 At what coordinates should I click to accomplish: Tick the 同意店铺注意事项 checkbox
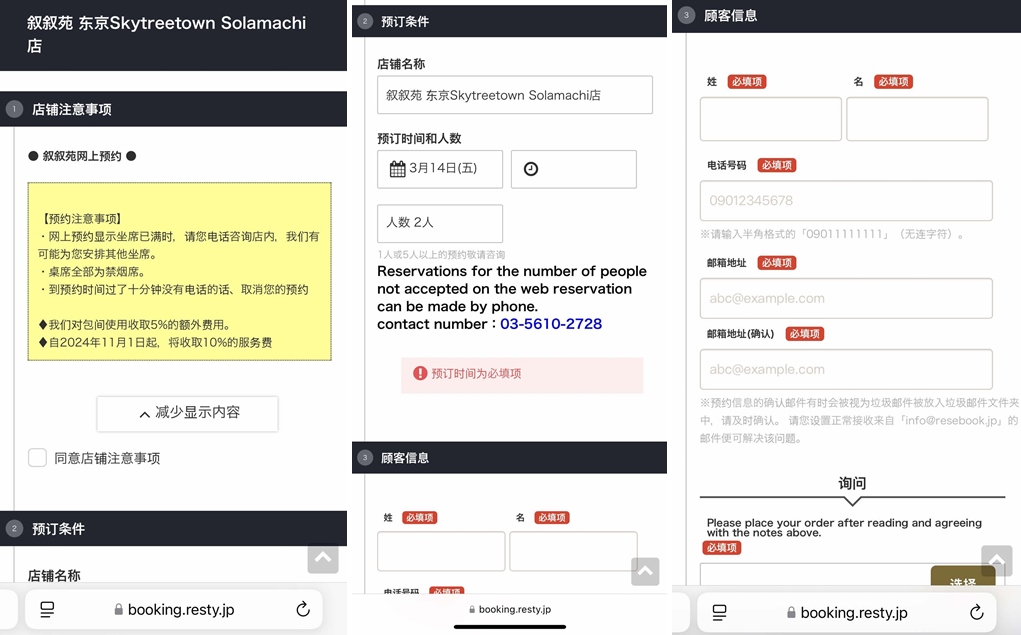coord(37,458)
